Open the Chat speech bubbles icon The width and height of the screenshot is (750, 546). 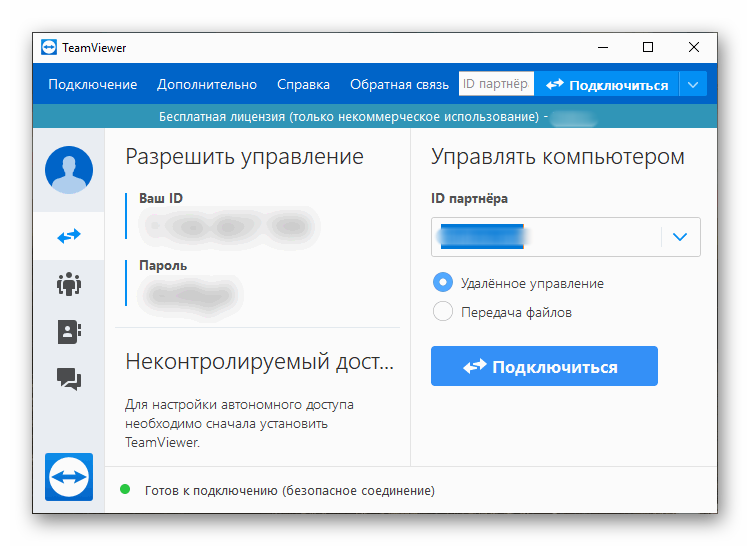[69, 379]
